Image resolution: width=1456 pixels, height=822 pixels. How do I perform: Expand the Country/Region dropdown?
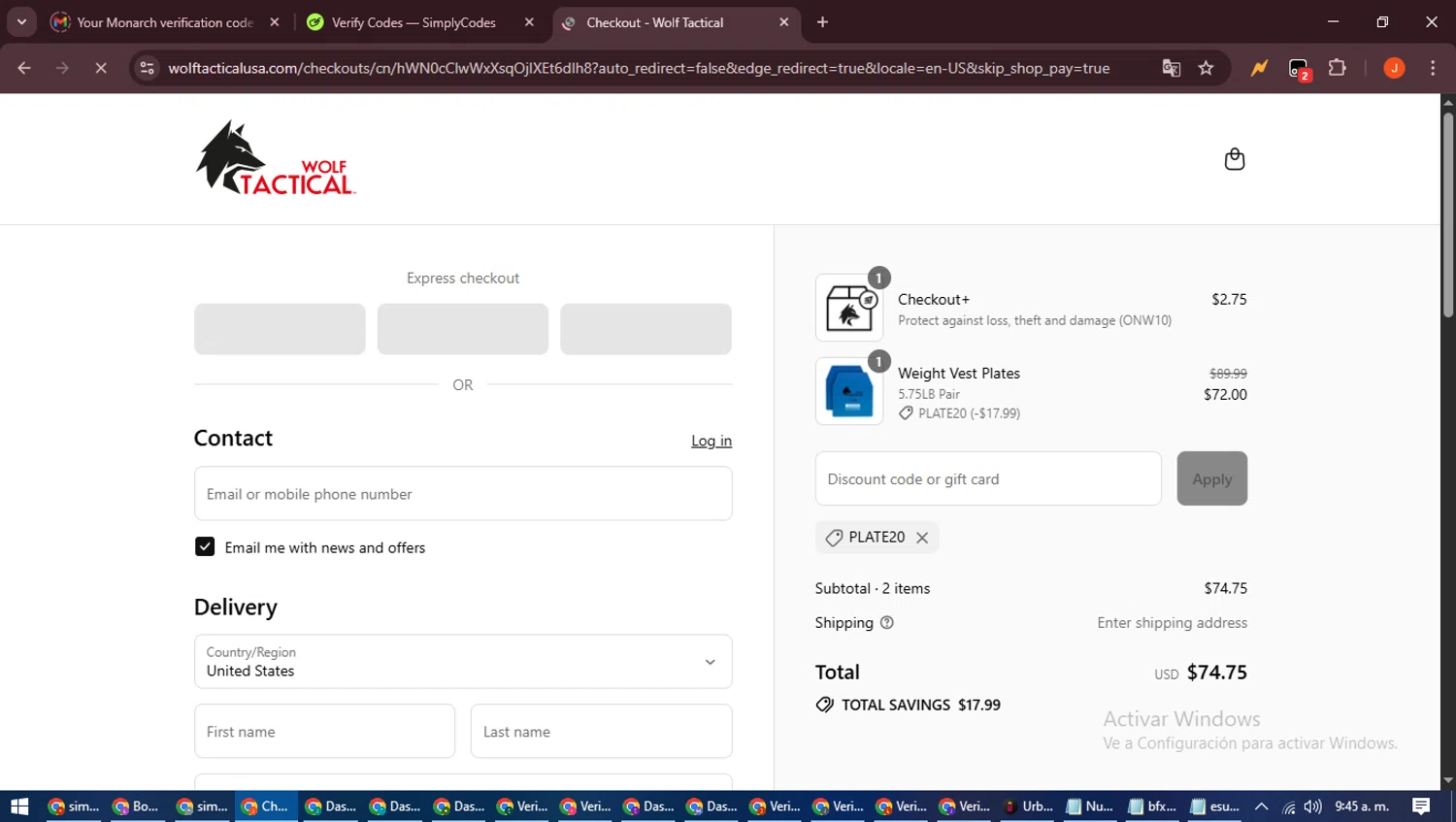click(x=463, y=662)
